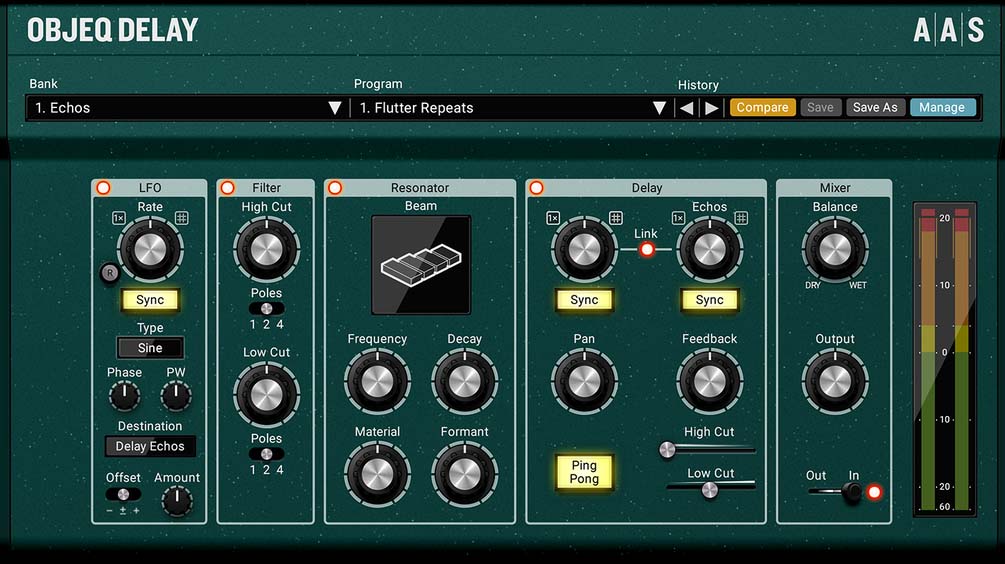Click the first delay grid icon

(x=615, y=218)
